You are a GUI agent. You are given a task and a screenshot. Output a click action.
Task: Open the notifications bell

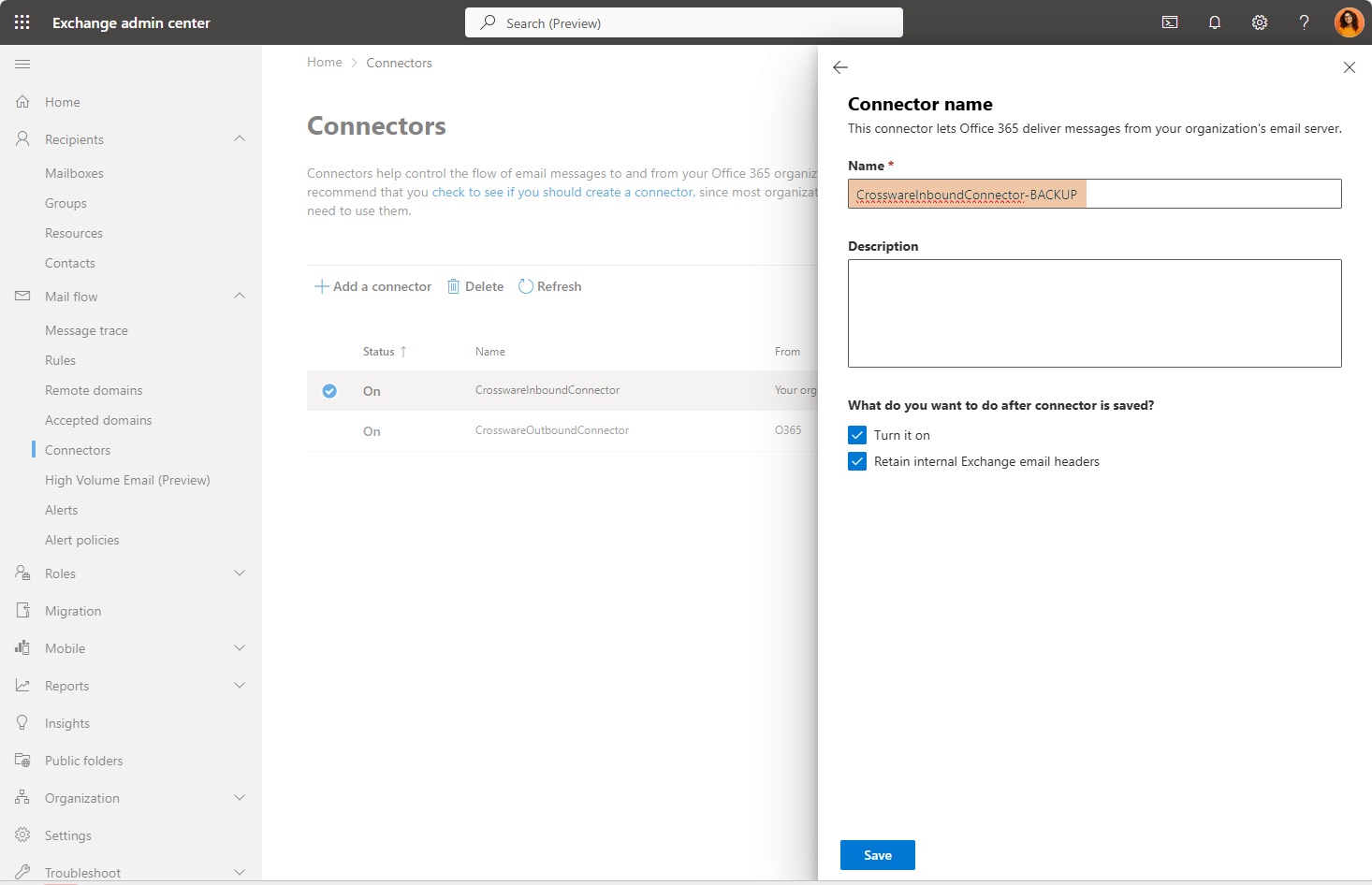click(x=1215, y=22)
